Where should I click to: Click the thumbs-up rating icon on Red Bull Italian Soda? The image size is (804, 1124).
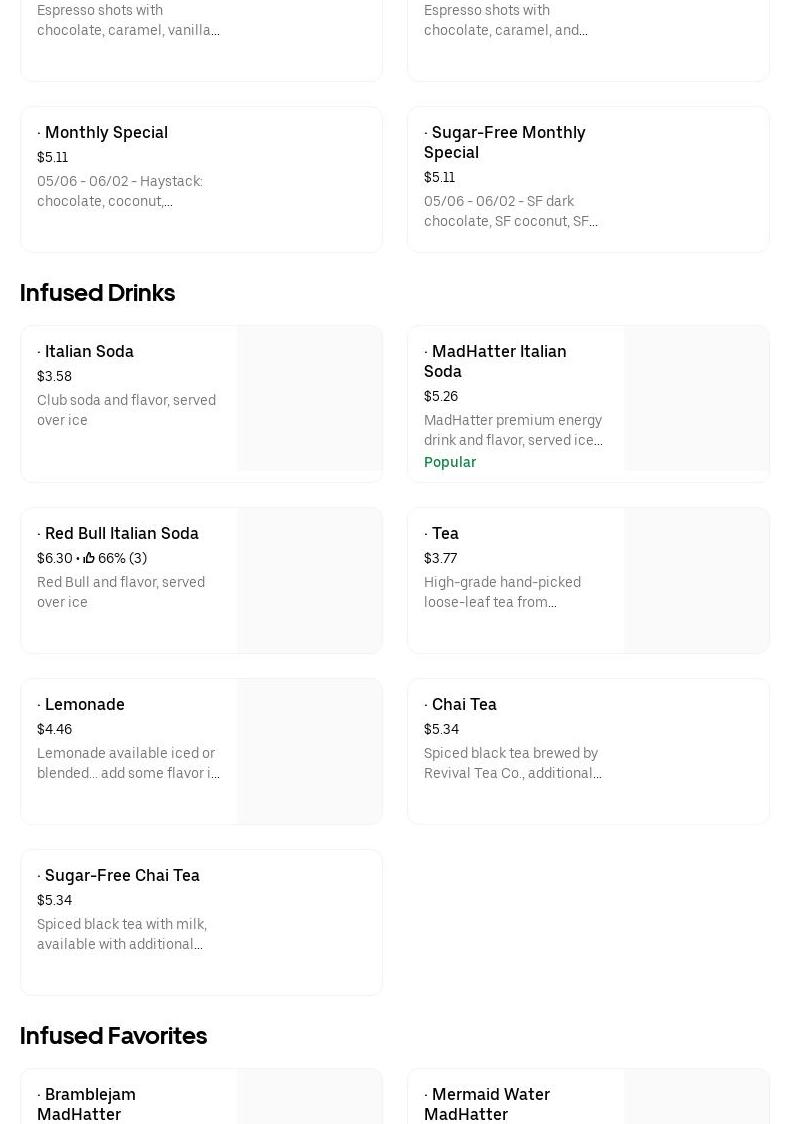[x=89, y=558]
